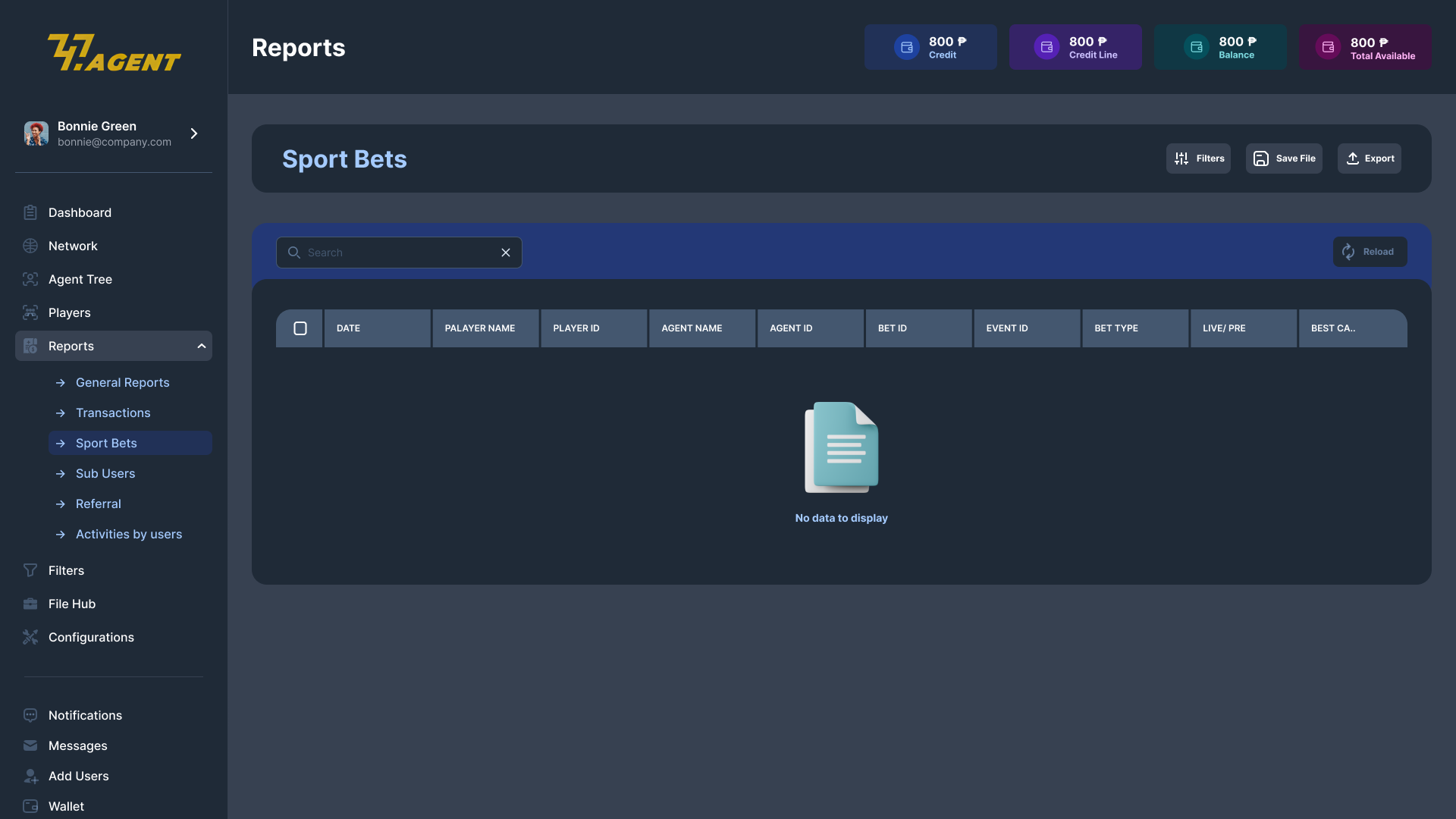This screenshot has height=819, width=1456.
Task: Sort by BET ID column header
Action: coord(918,328)
